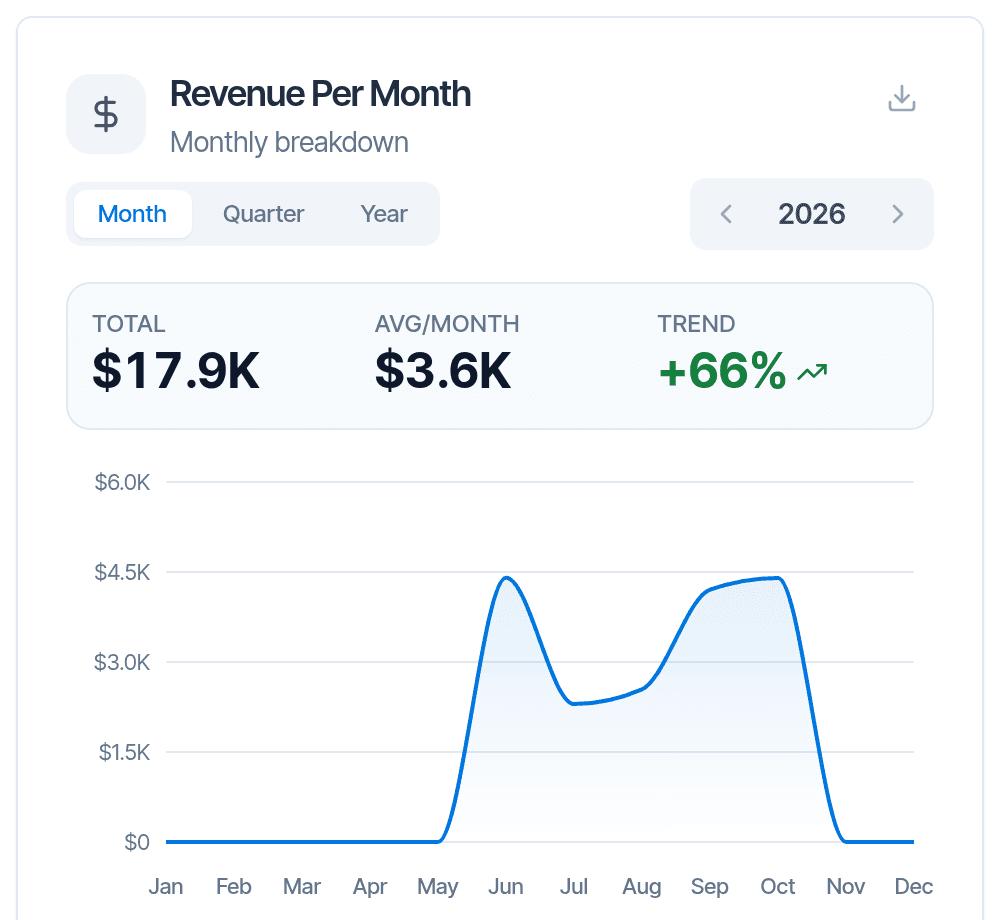Click the Aug month label

(642, 886)
